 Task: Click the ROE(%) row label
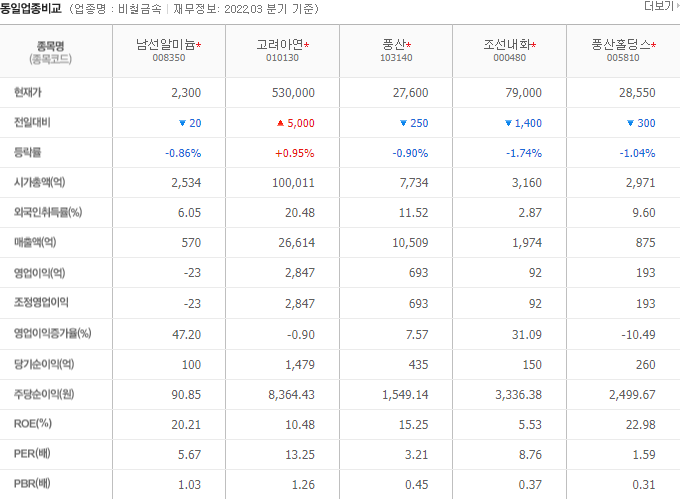33,424
